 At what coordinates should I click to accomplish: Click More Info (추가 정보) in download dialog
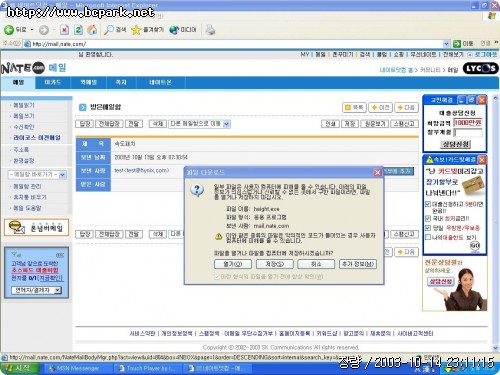(358, 264)
